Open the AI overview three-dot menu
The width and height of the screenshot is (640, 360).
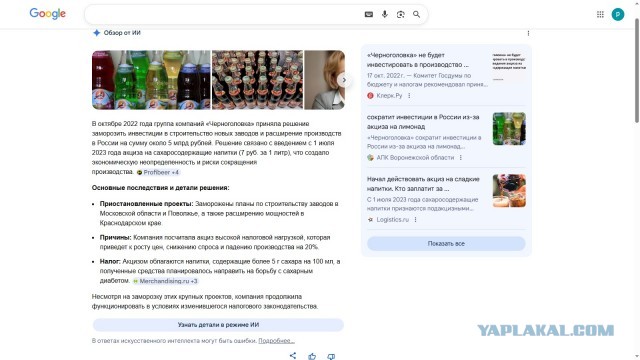pos(528,33)
